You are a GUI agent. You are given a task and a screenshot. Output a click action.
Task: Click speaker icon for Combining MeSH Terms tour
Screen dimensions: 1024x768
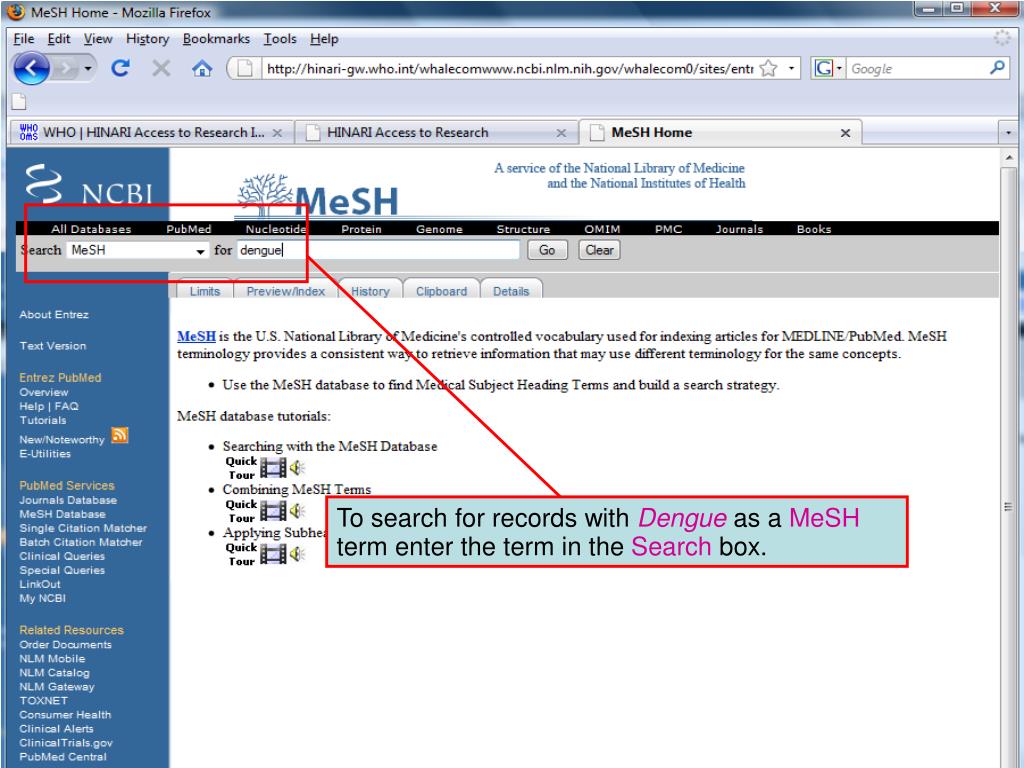tap(297, 511)
